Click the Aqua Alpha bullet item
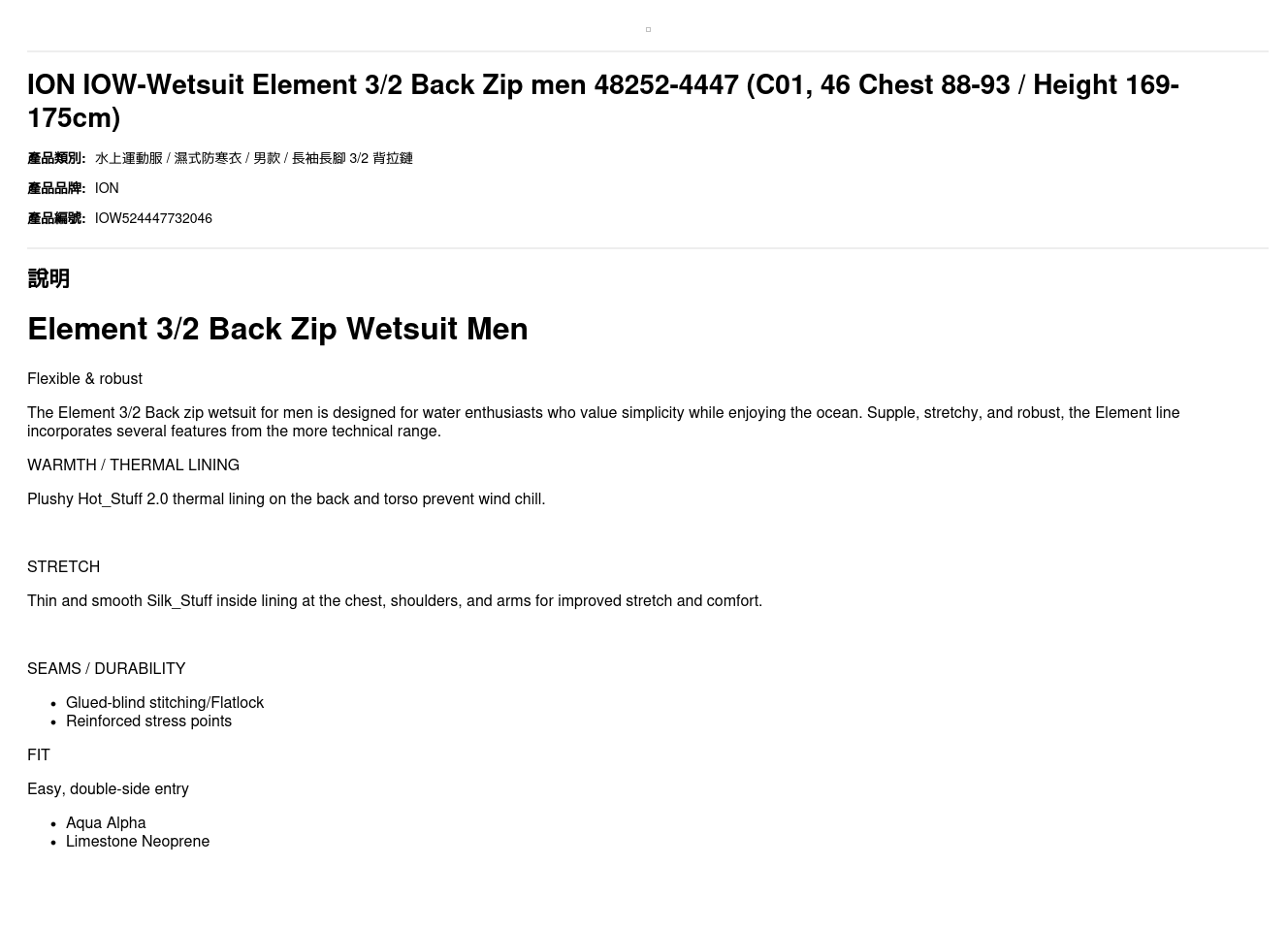Viewport: 1288px width, 929px height. 106,823
